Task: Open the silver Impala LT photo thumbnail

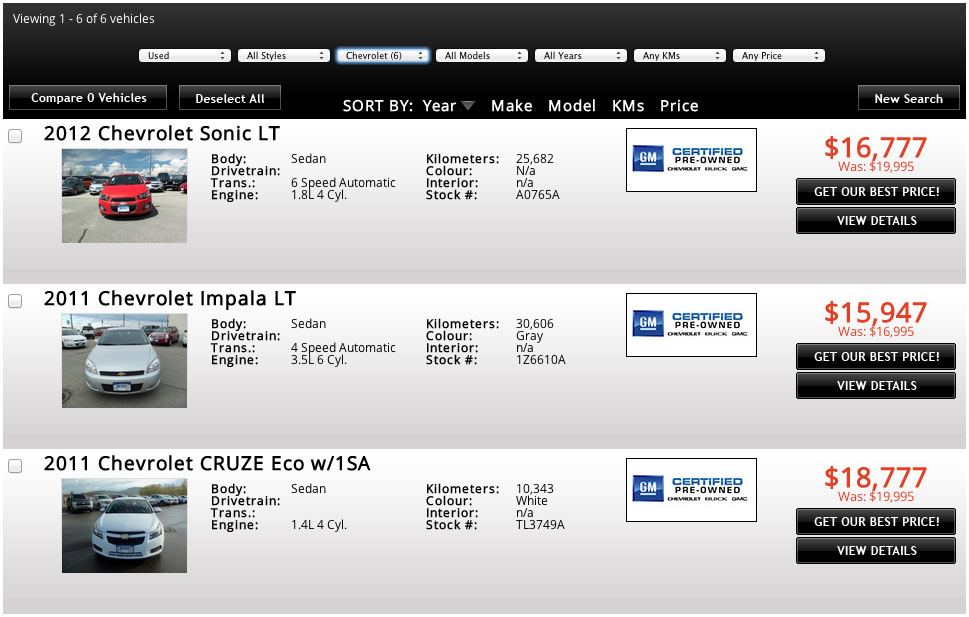Action: click(124, 360)
